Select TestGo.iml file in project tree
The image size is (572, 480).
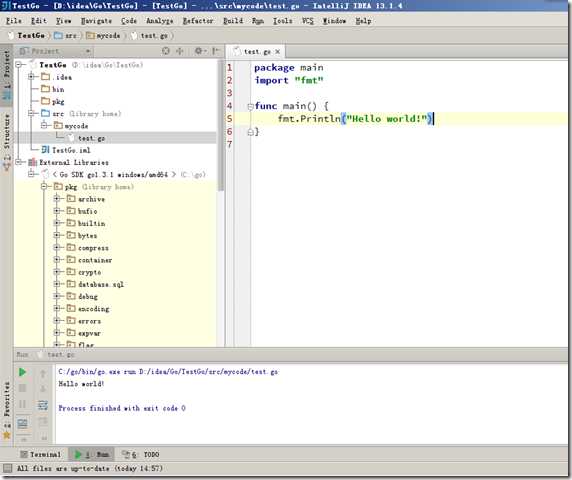tap(66, 150)
